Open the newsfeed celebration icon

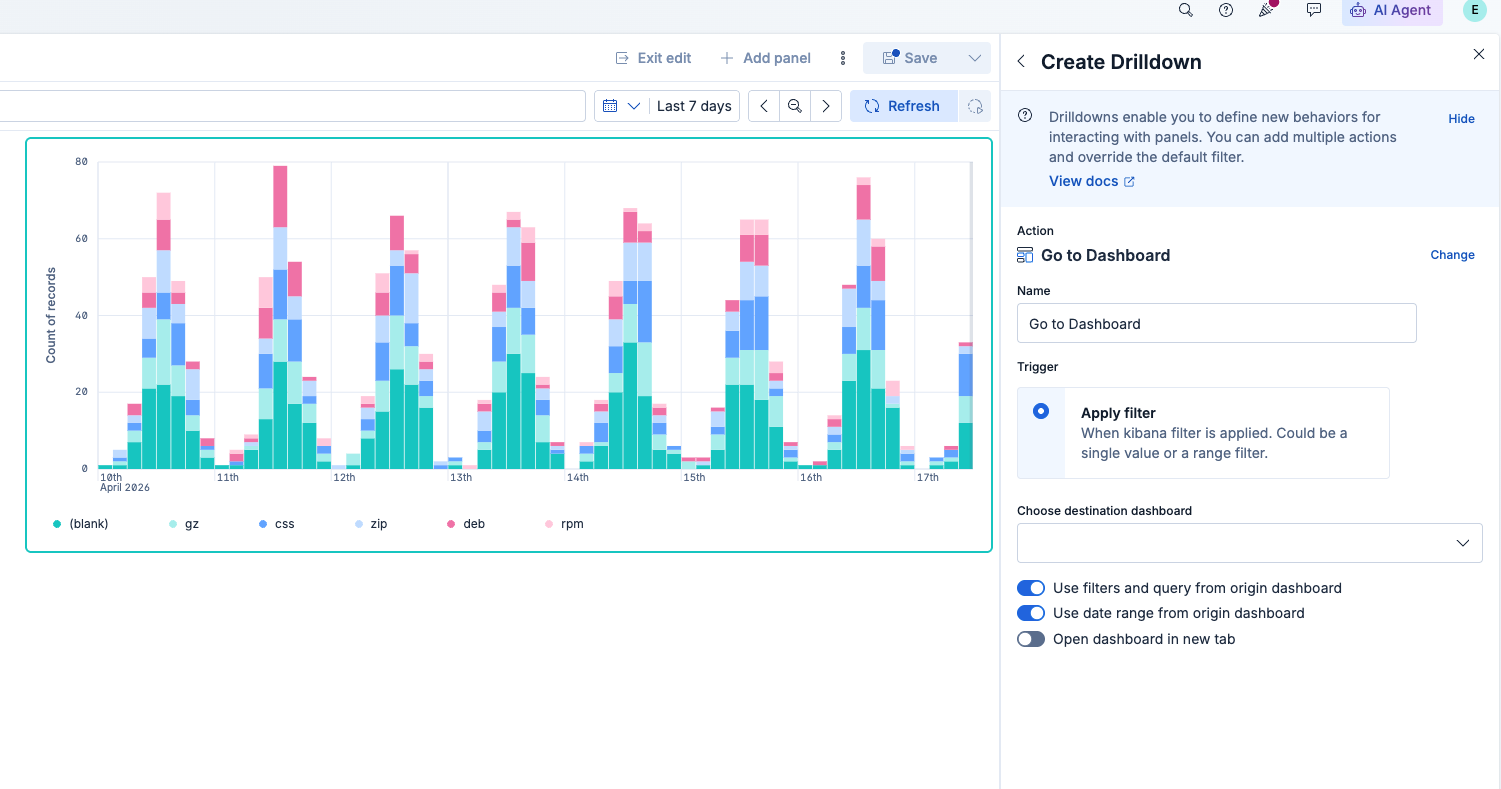1268,10
